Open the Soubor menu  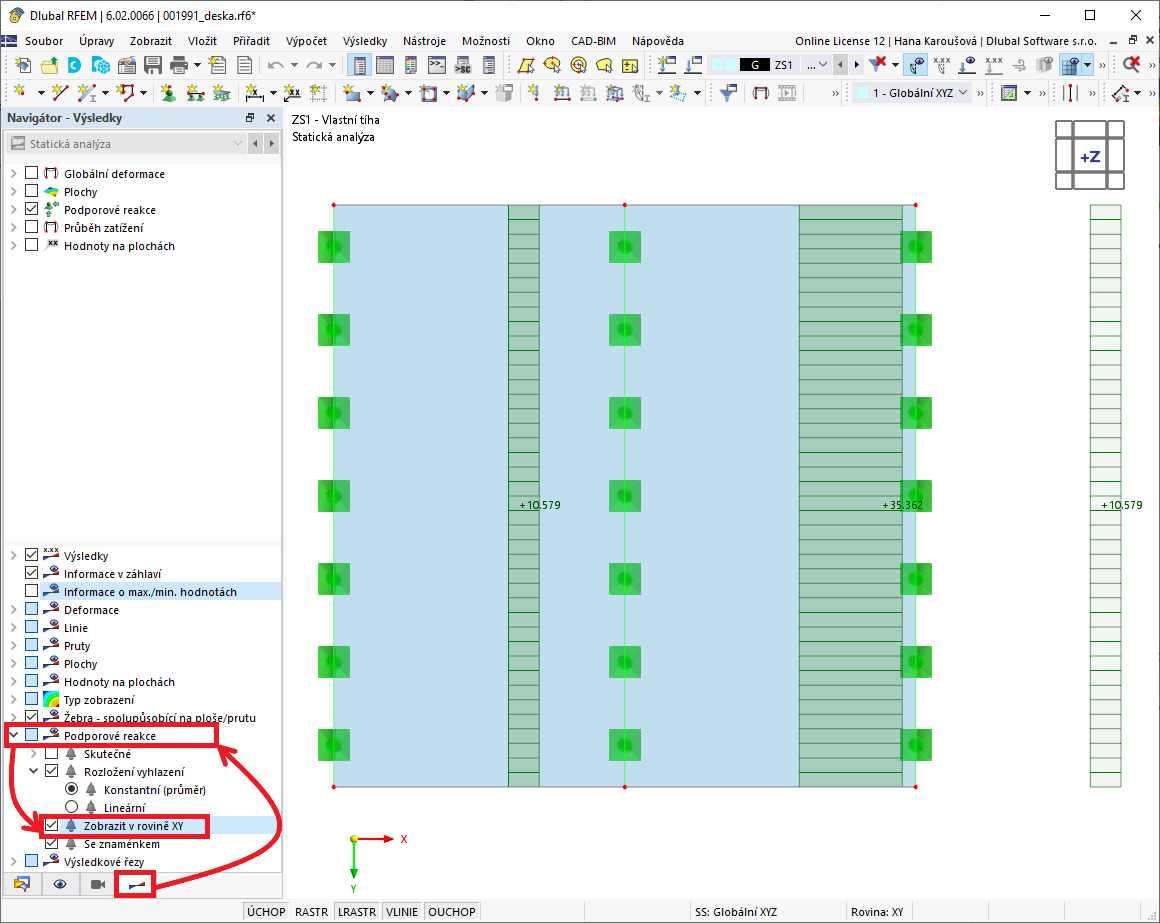pyautogui.click(x=44, y=41)
